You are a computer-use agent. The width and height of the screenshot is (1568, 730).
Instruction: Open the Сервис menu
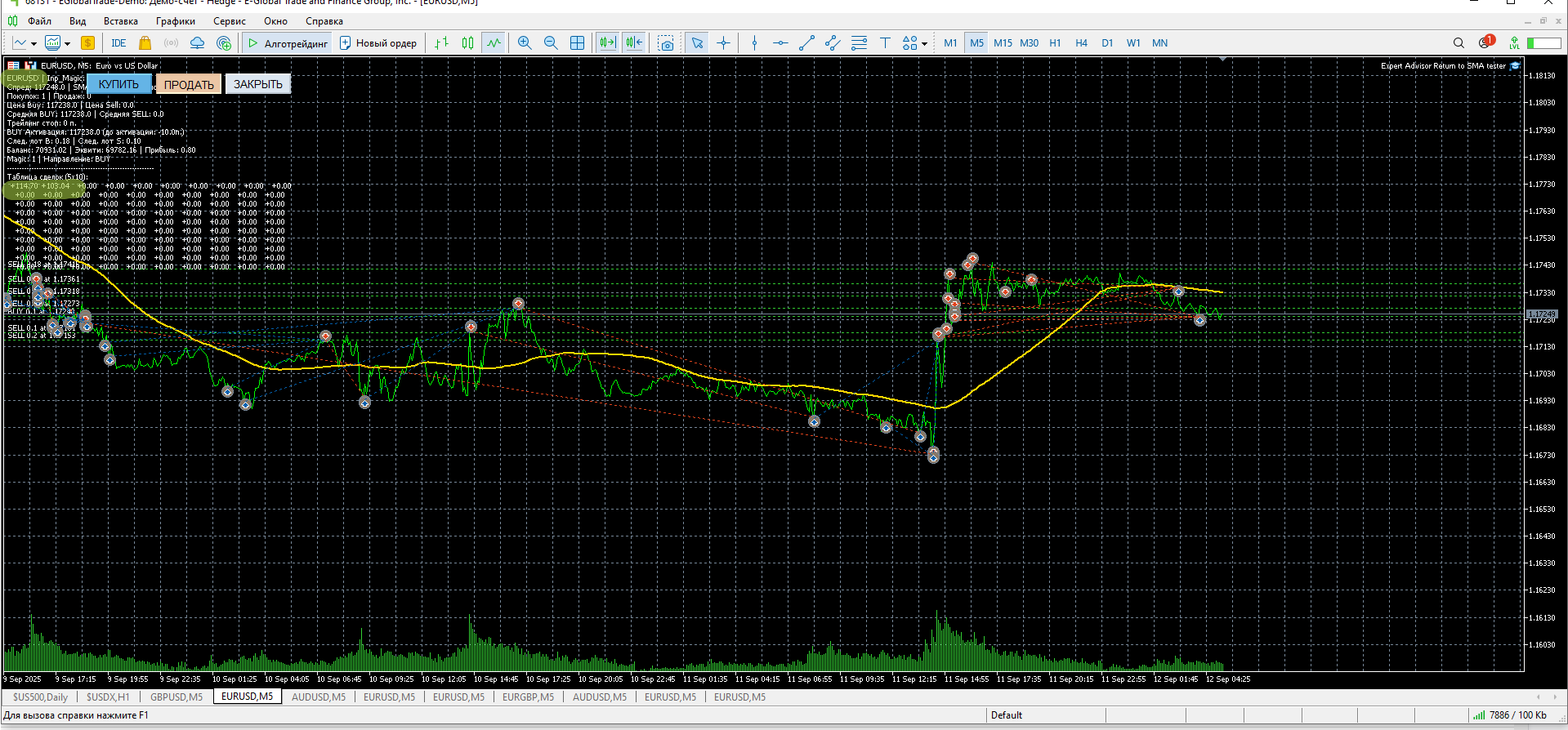click(229, 21)
